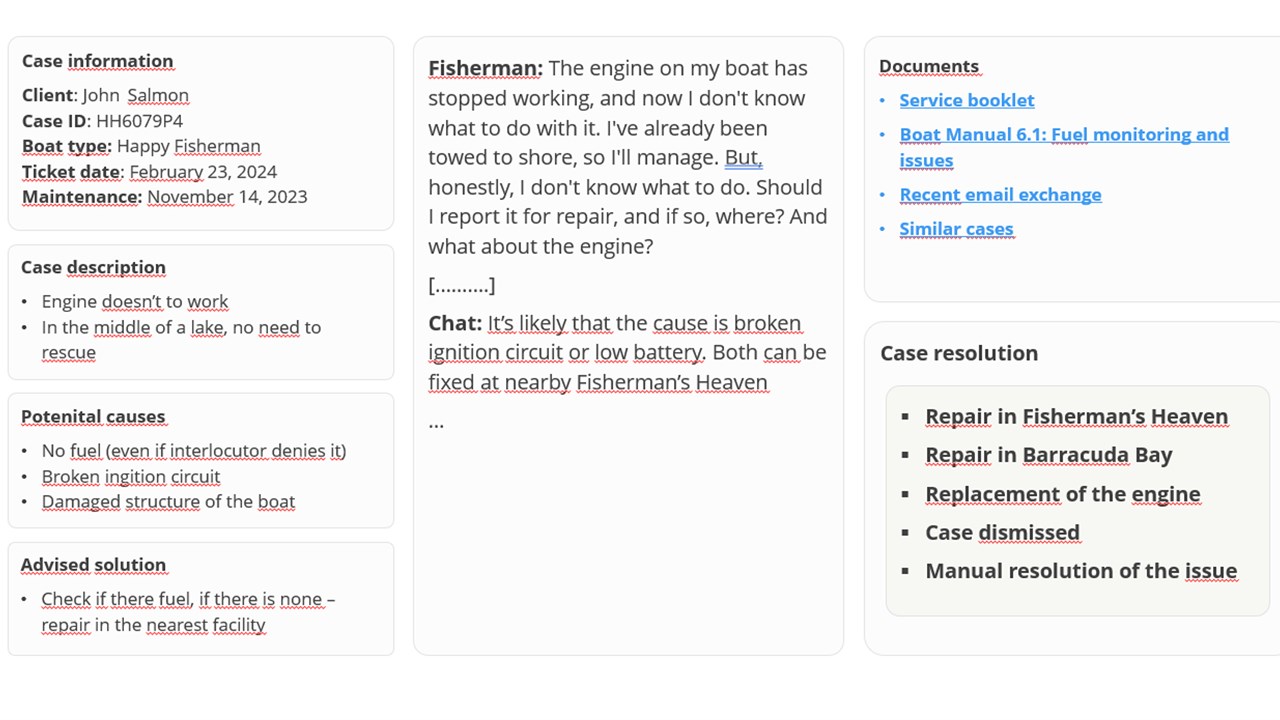Viewport: 1280px width, 720px height.
Task: Click the Documents panel heading
Action: [x=929, y=66]
